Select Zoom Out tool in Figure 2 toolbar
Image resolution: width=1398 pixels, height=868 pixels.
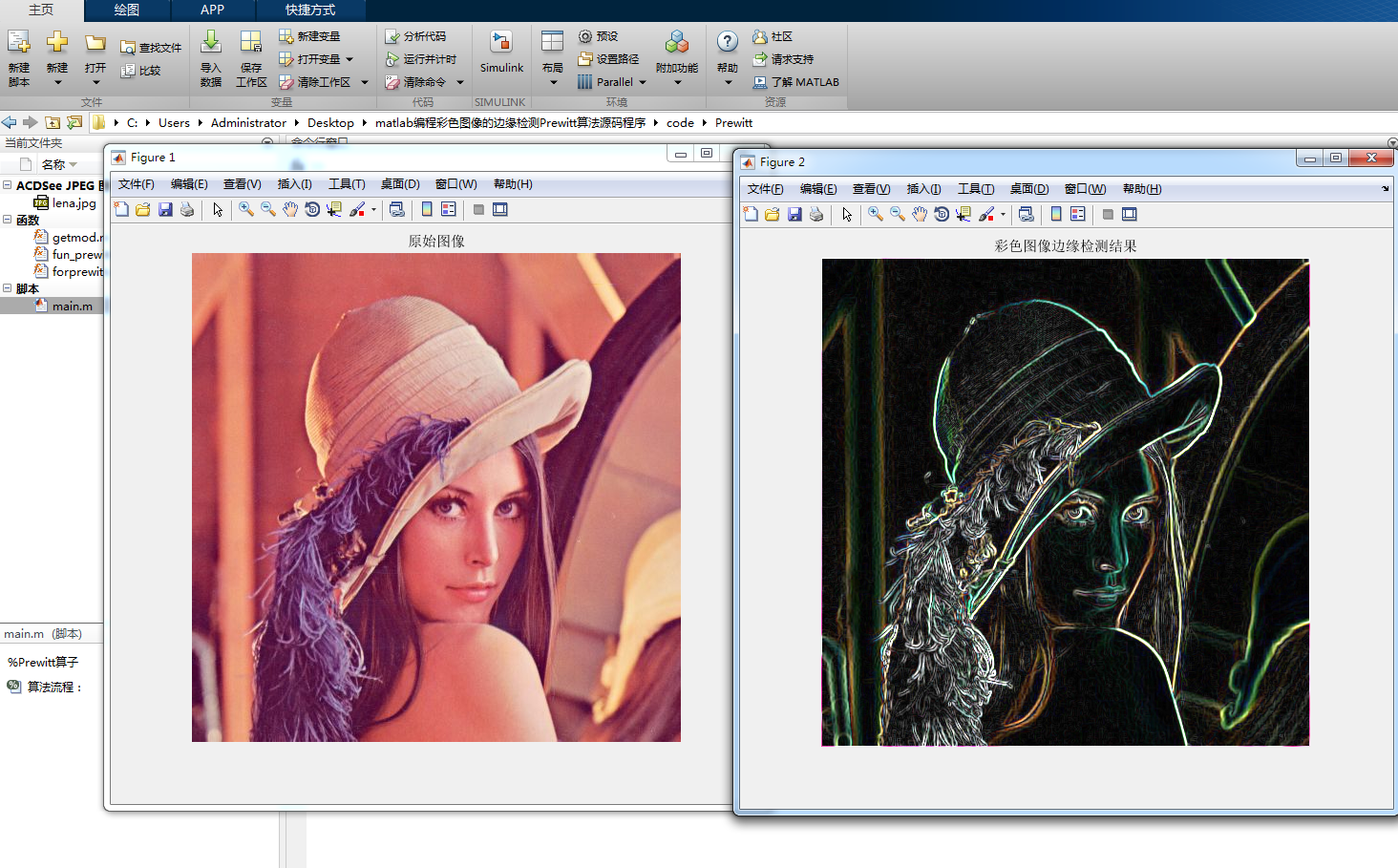point(898,215)
